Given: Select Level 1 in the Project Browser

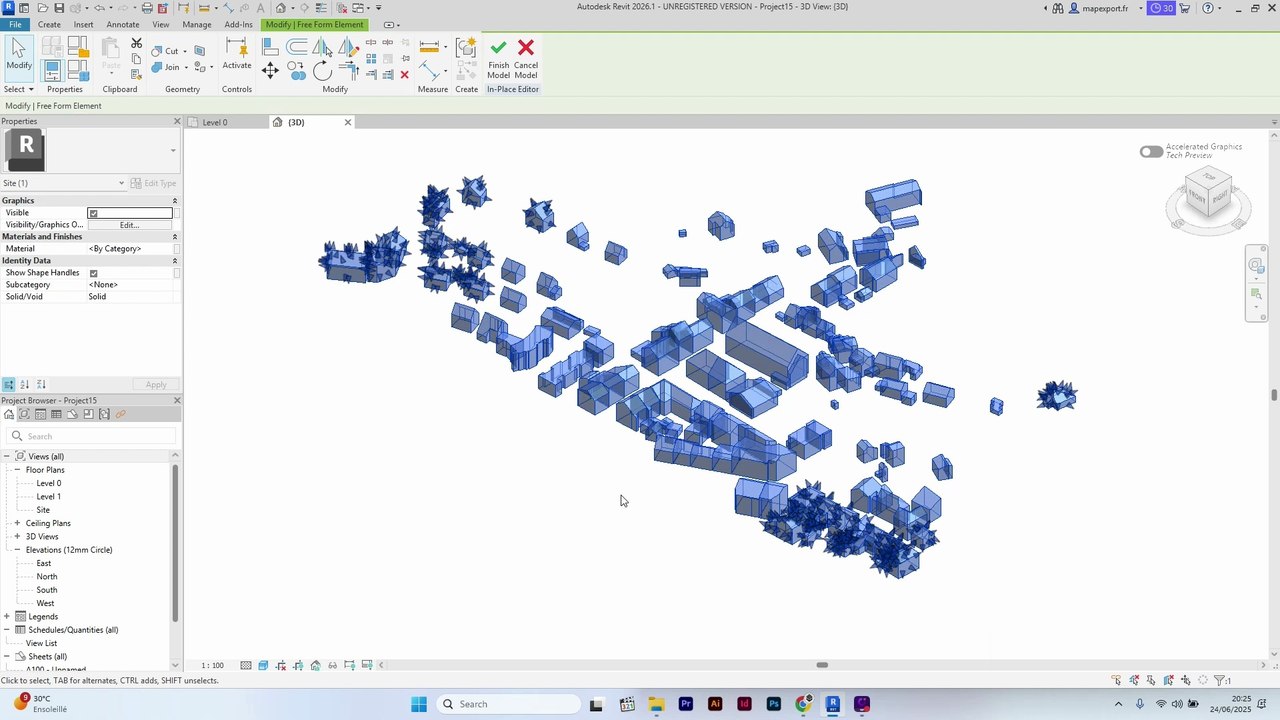Looking at the screenshot, I should tap(49, 497).
